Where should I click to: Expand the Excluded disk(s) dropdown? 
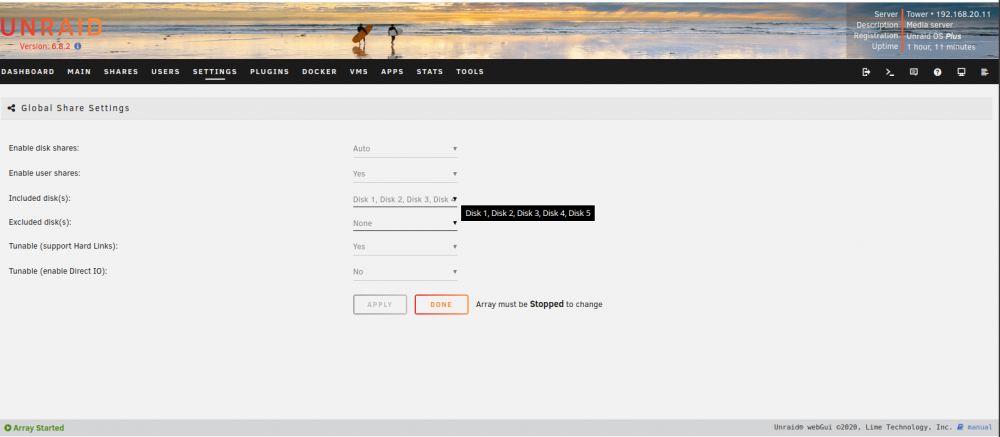click(405, 223)
